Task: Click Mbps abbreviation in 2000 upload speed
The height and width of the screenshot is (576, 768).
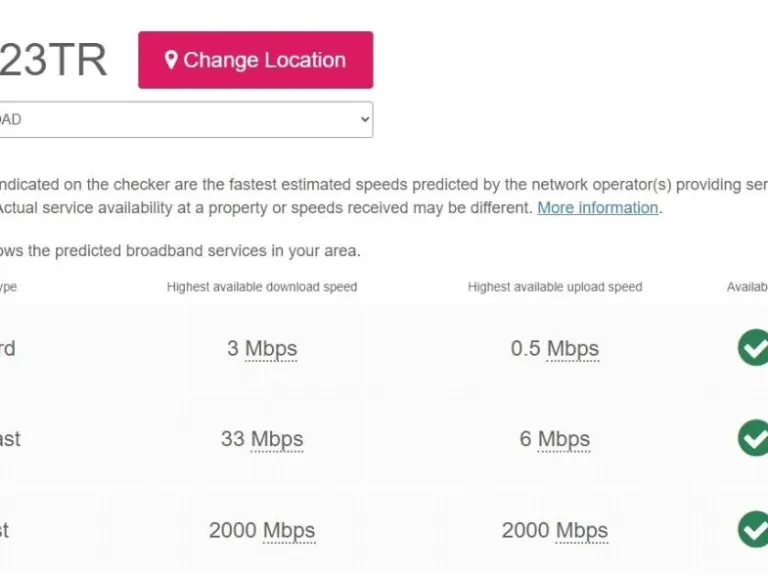Action: (x=582, y=530)
